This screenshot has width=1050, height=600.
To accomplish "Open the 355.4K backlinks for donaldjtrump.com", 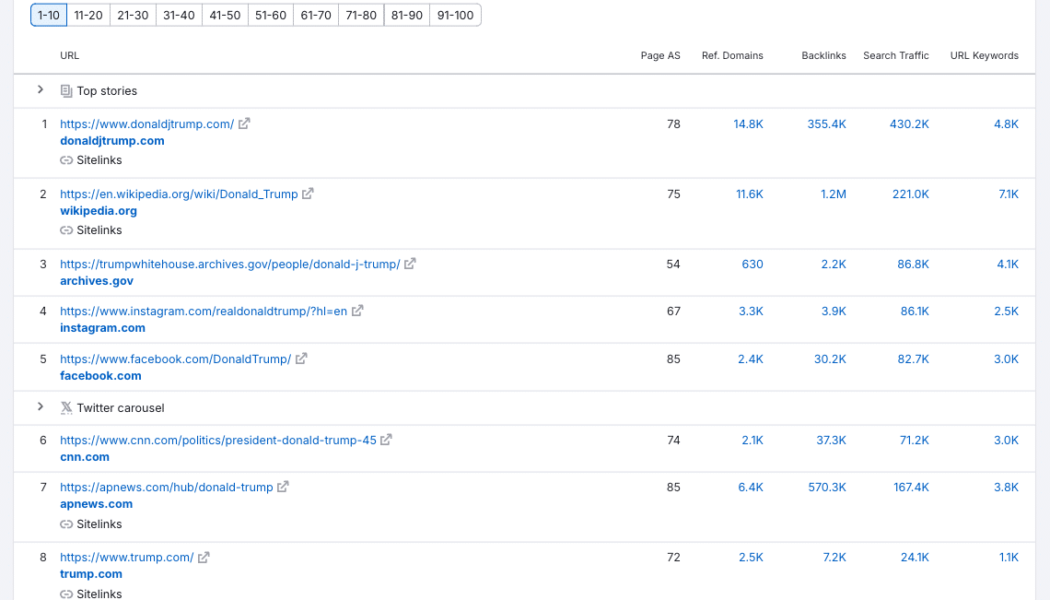I will pos(827,123).
